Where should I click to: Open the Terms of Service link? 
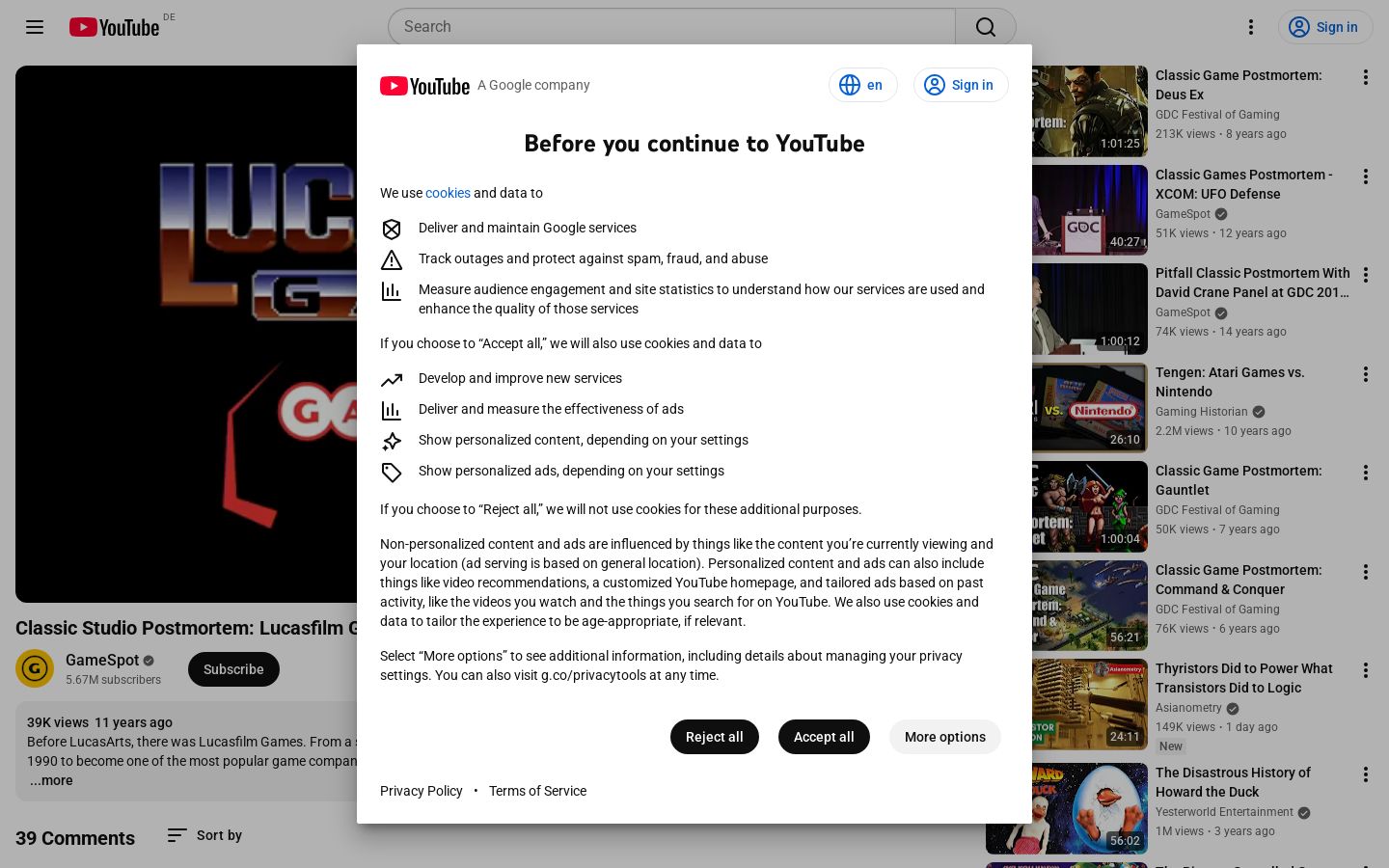point(537,791)
